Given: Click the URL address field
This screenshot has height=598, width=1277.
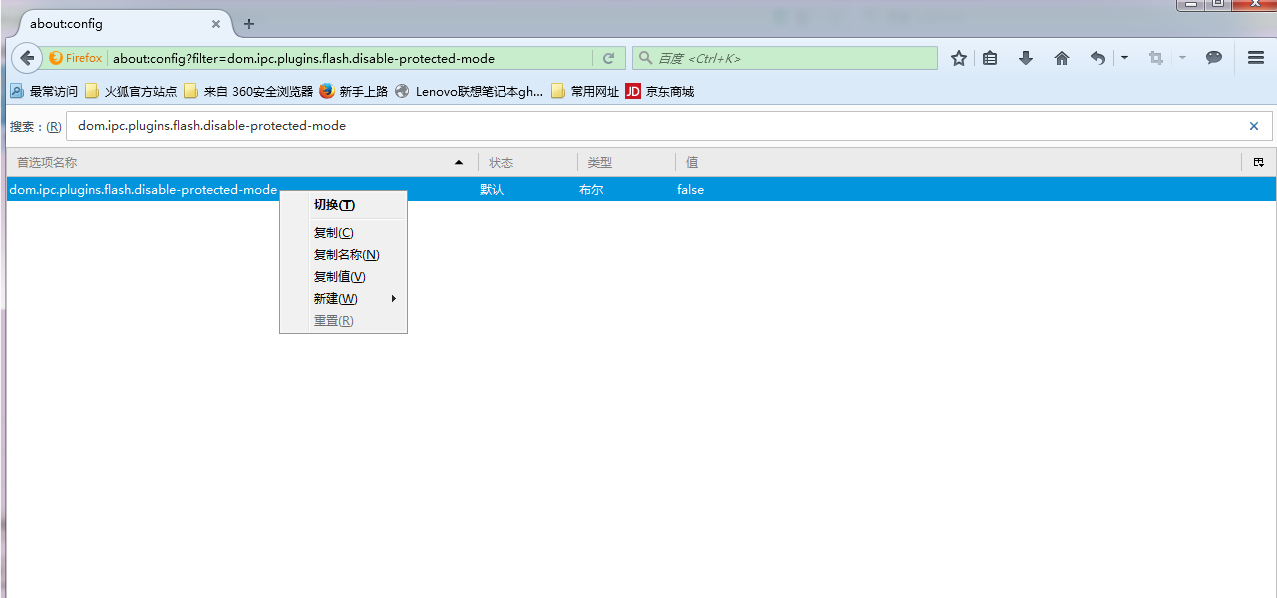Looking at the screenshot, I should [350, 58].
